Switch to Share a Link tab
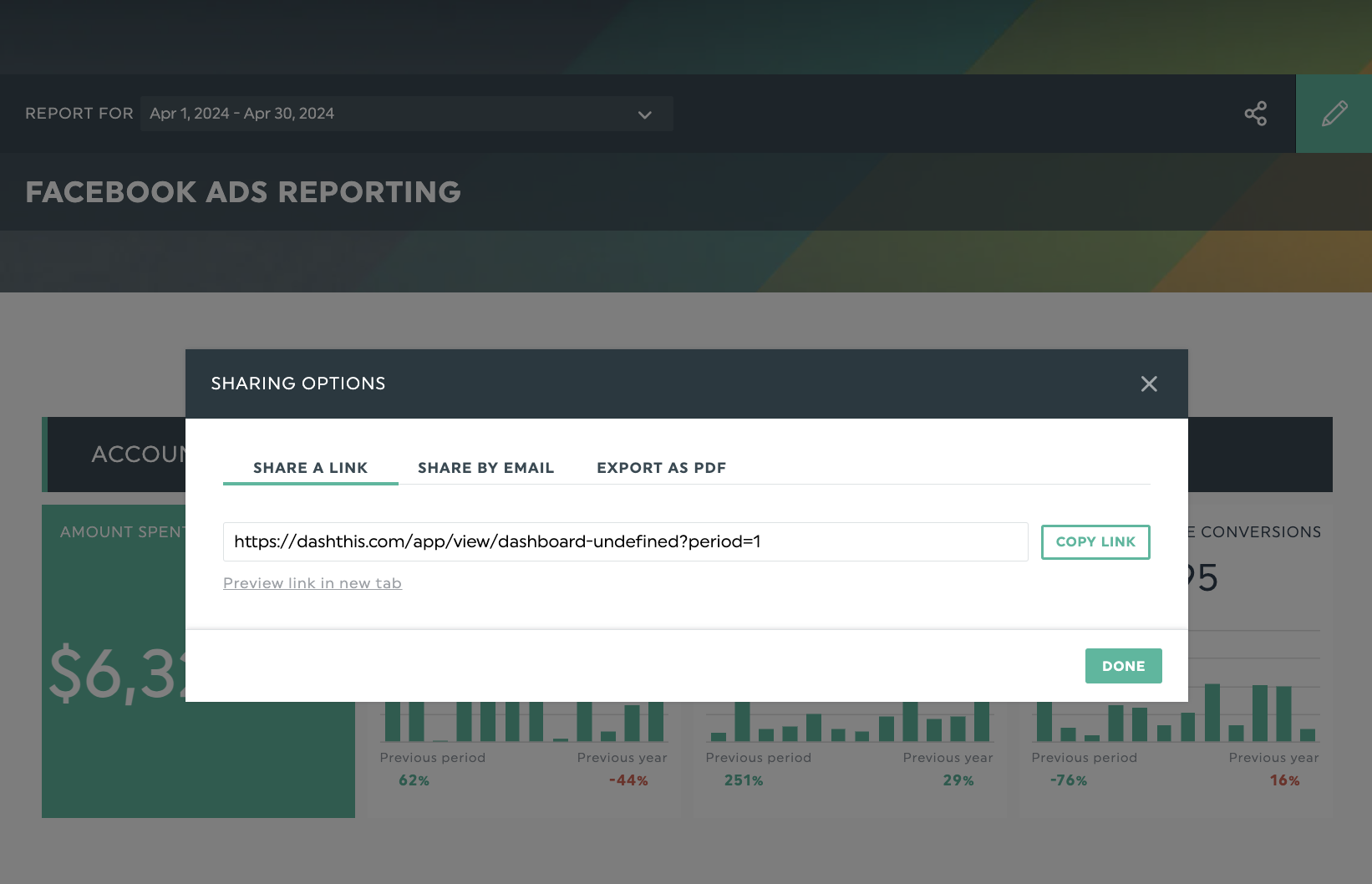Screen dimensions: 1372x884 (310, 468)
